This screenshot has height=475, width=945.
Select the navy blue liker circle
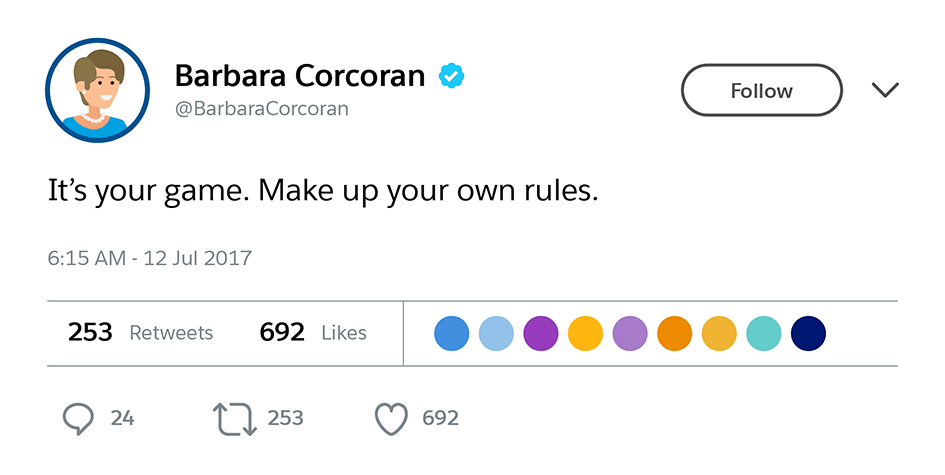tap(807, 334)
